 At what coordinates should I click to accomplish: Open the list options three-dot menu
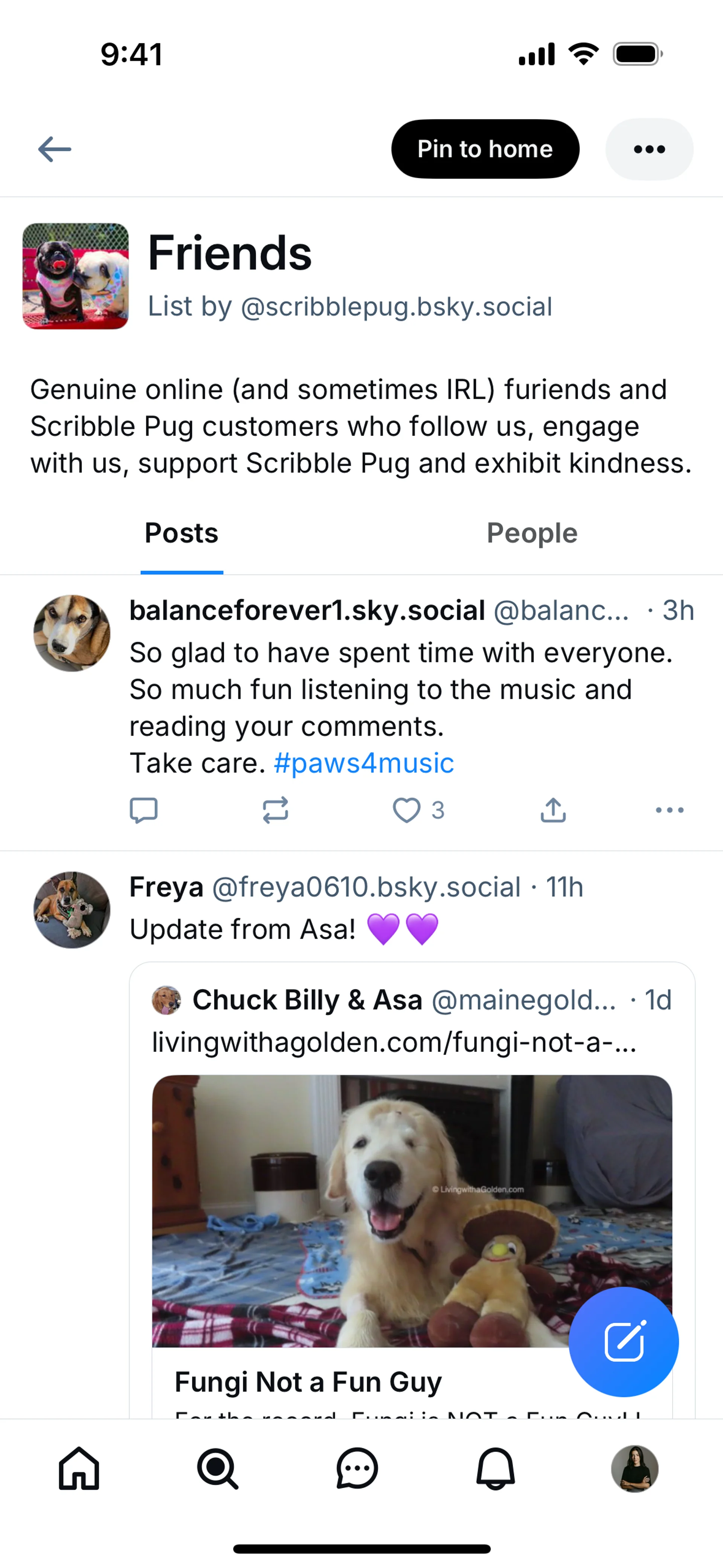click(649, 149)
